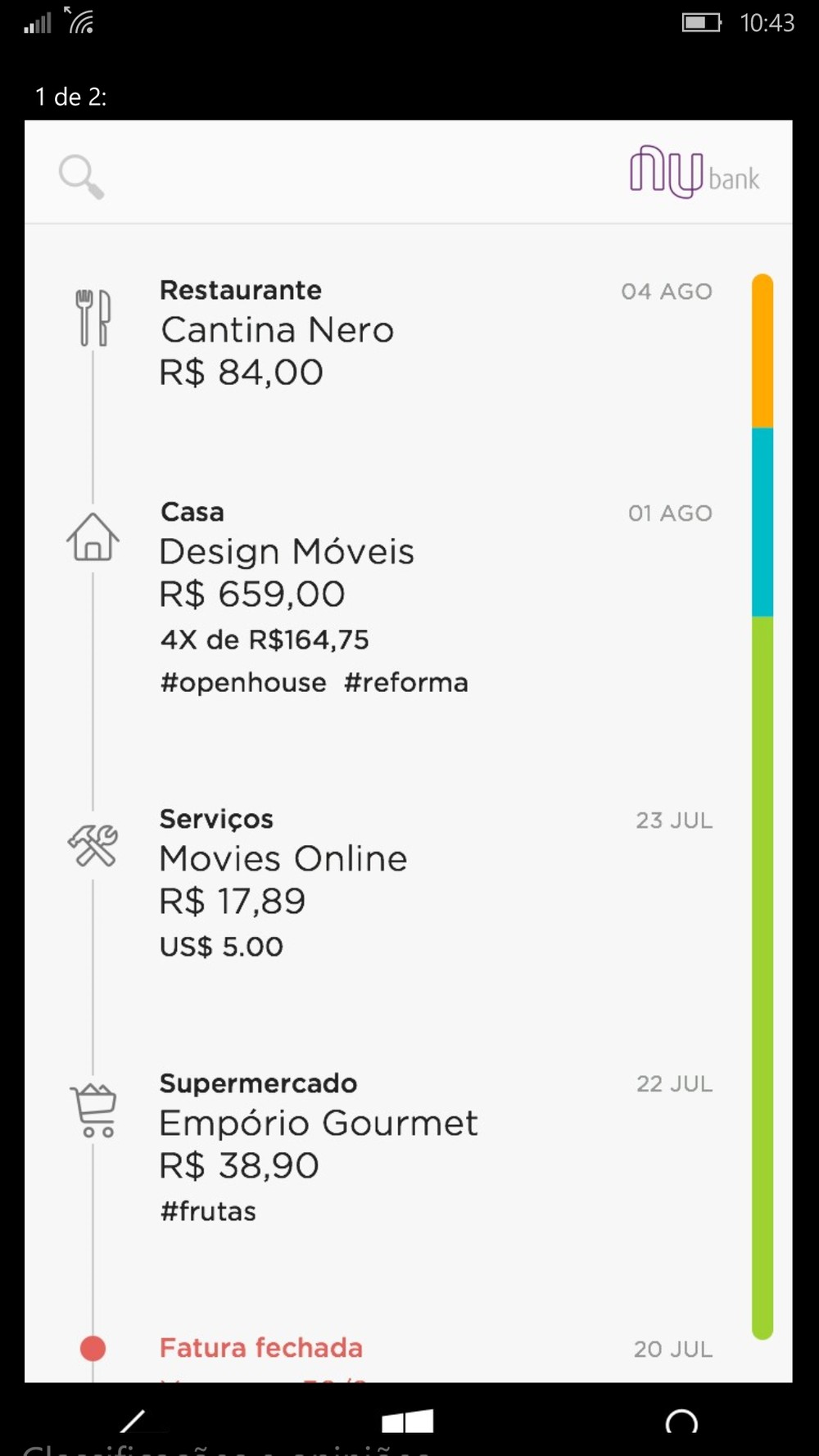Tap the #openhouse hashtag
This screenshot has height=1456, width=819.
pyautogui.click(x=243, y=683)
